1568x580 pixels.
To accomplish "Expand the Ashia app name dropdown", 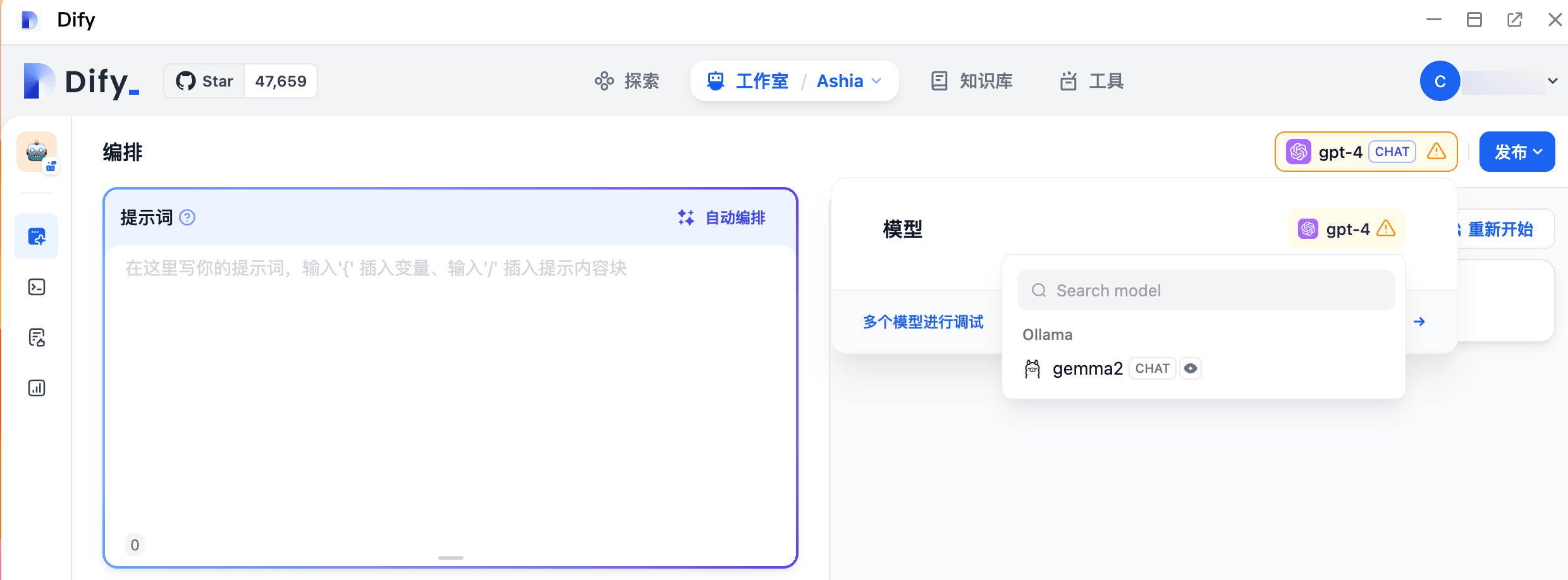I will (x=849, y=81).
